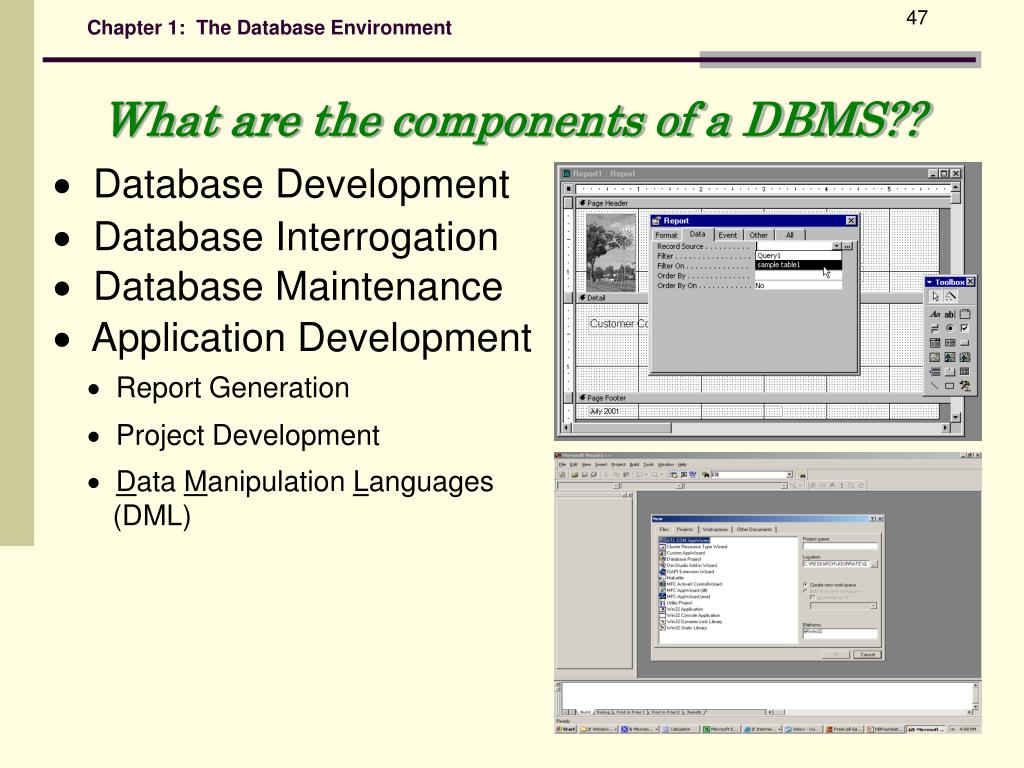Select the Combo Box tool in Toolbox
The image size is (1024, 768).
935,343
